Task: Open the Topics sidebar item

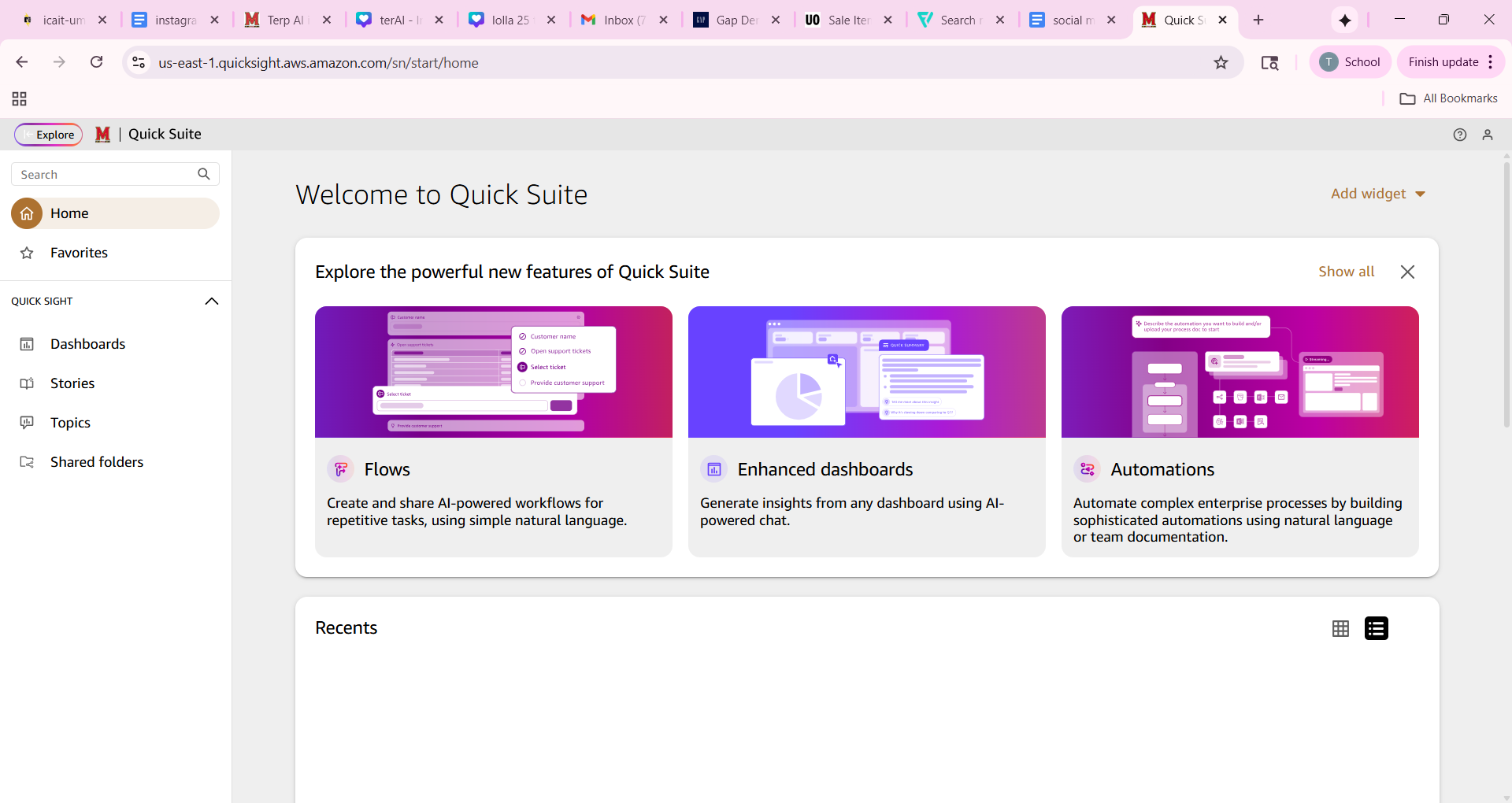Action: click(x=70, y=423)
